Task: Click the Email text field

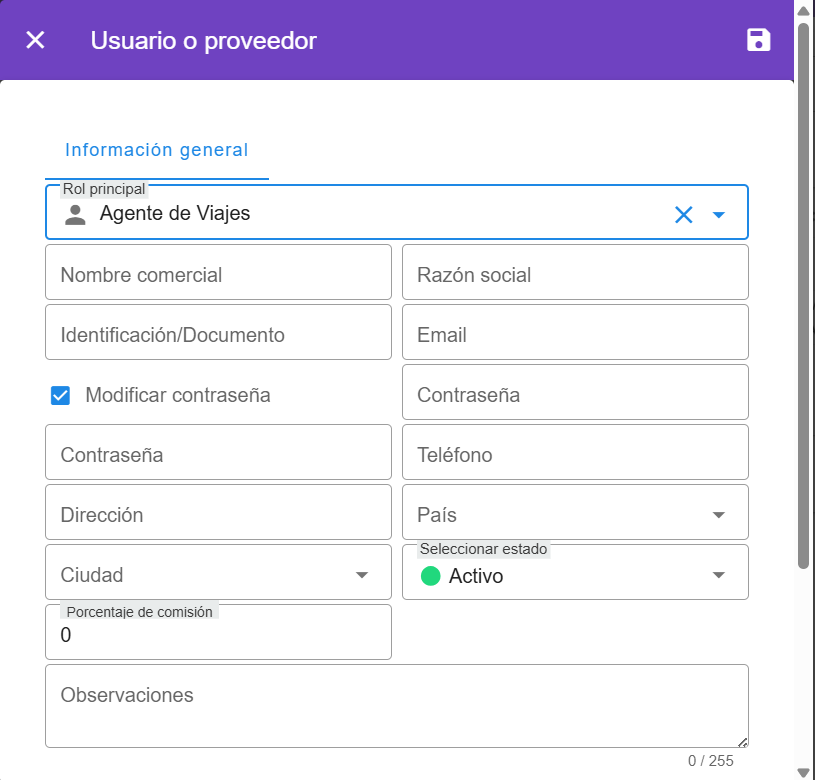Action: click(575, 335)
